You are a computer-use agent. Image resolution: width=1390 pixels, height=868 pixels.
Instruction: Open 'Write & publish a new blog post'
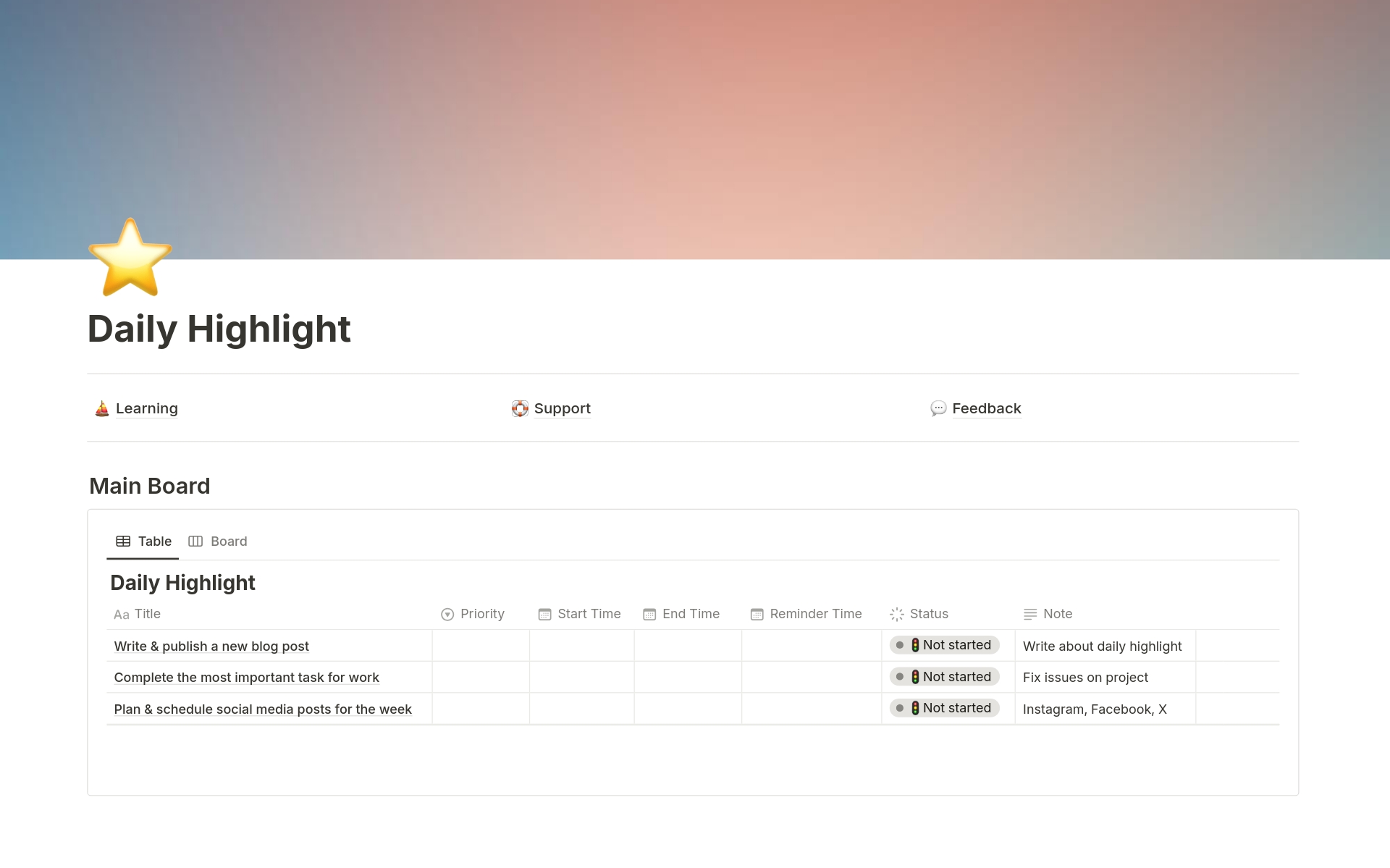pyautogui.click(x=211, y=646)
